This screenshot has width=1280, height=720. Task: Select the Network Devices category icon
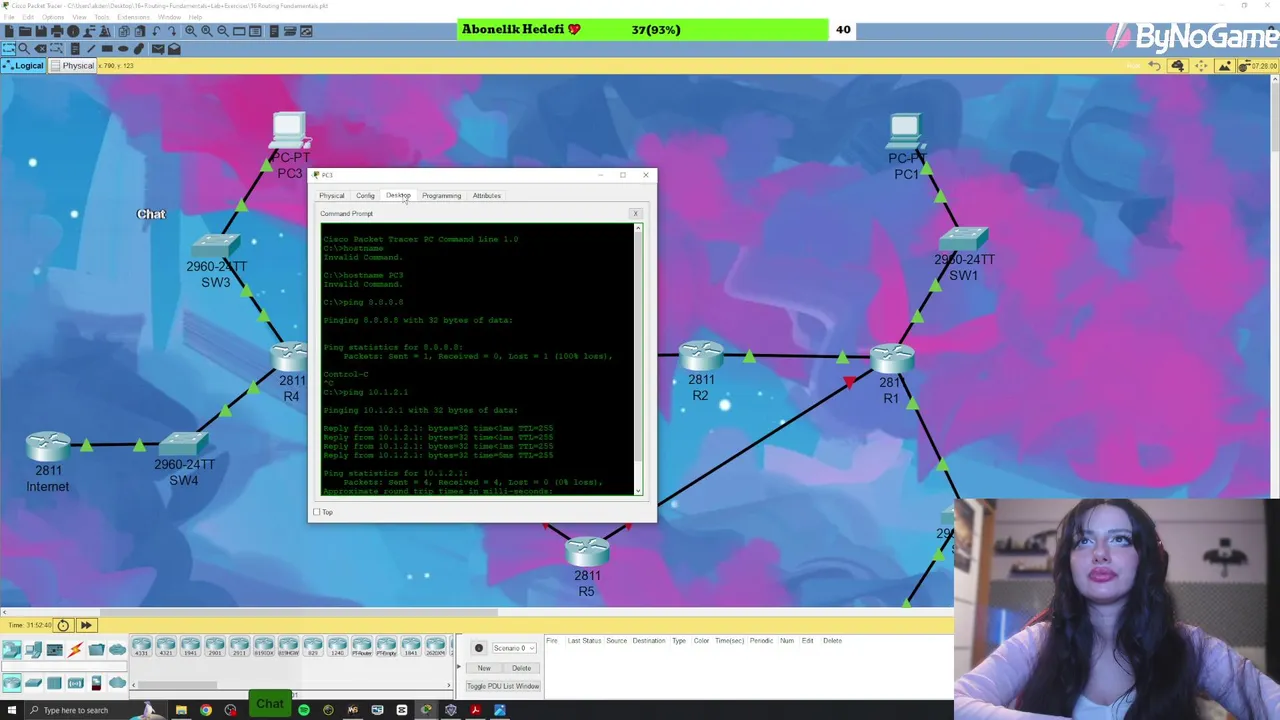click(12, 649)
